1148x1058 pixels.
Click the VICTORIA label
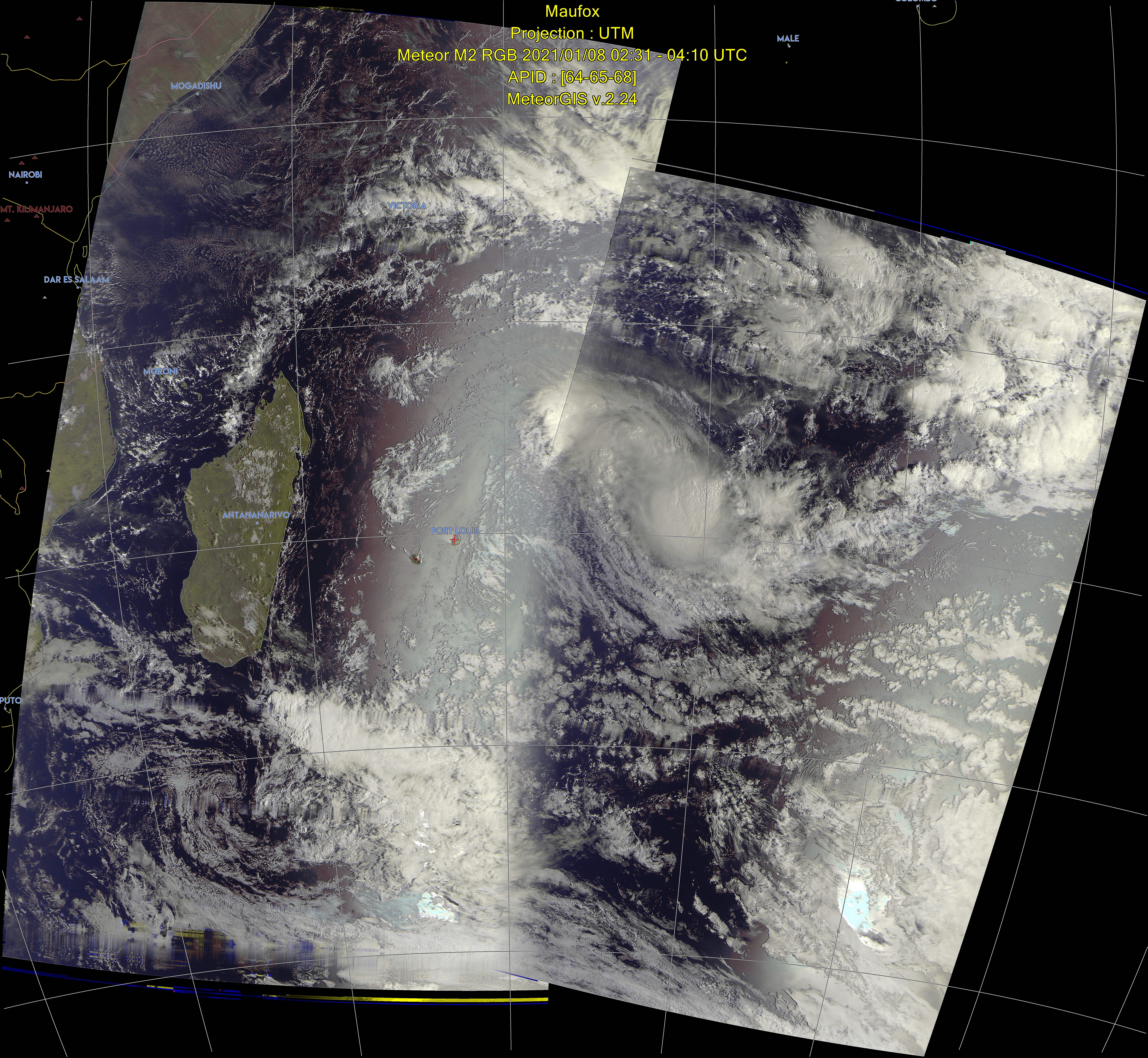[x=407, y=206]
